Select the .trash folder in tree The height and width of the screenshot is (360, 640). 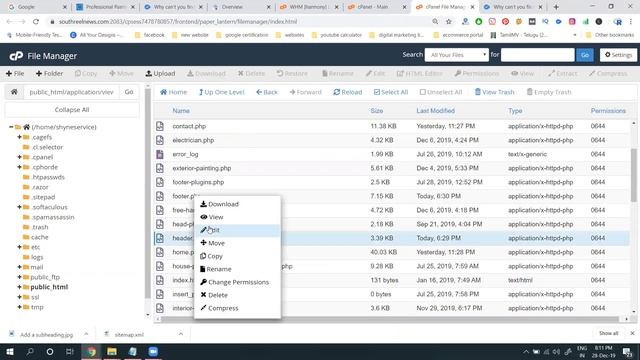coord(40,227)
